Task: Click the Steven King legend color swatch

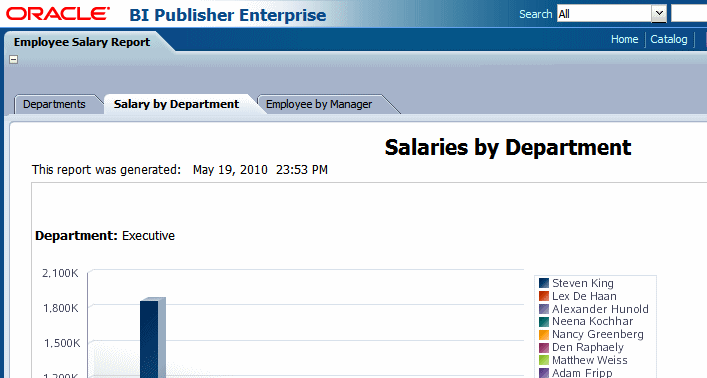Action: pyautogui.click(x=544, y=283)
